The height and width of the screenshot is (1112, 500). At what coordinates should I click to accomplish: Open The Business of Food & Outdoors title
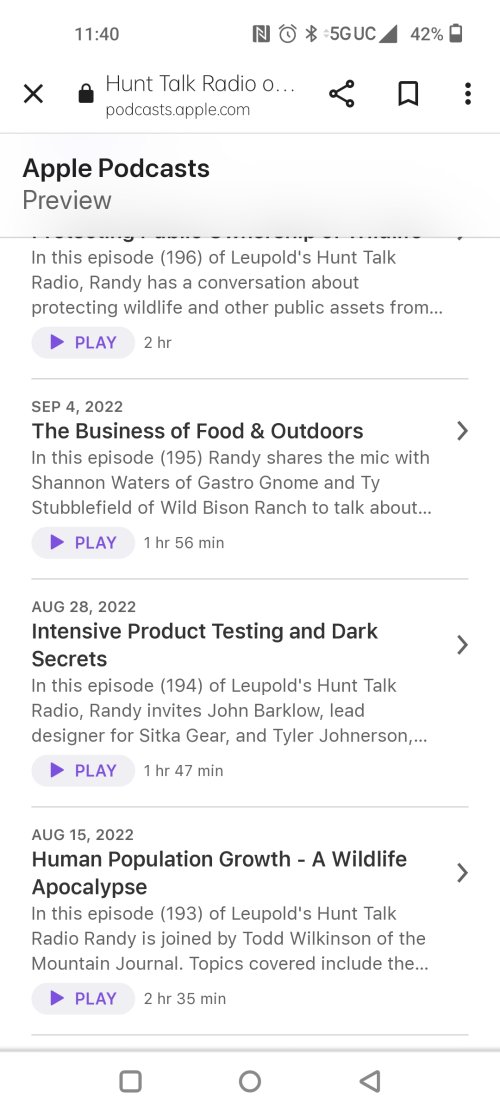coord(197,431)
